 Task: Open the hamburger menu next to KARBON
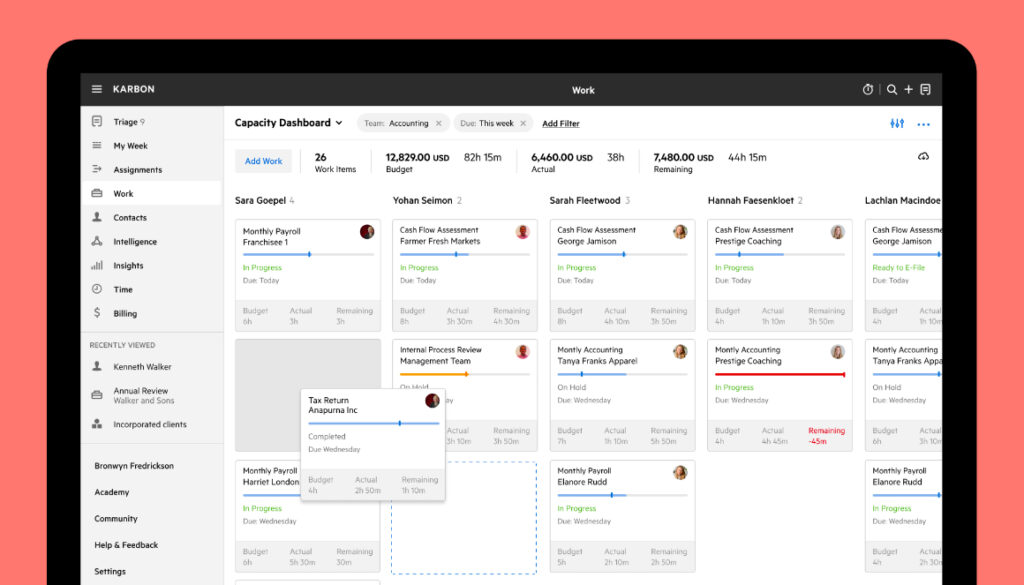(97, 89)
